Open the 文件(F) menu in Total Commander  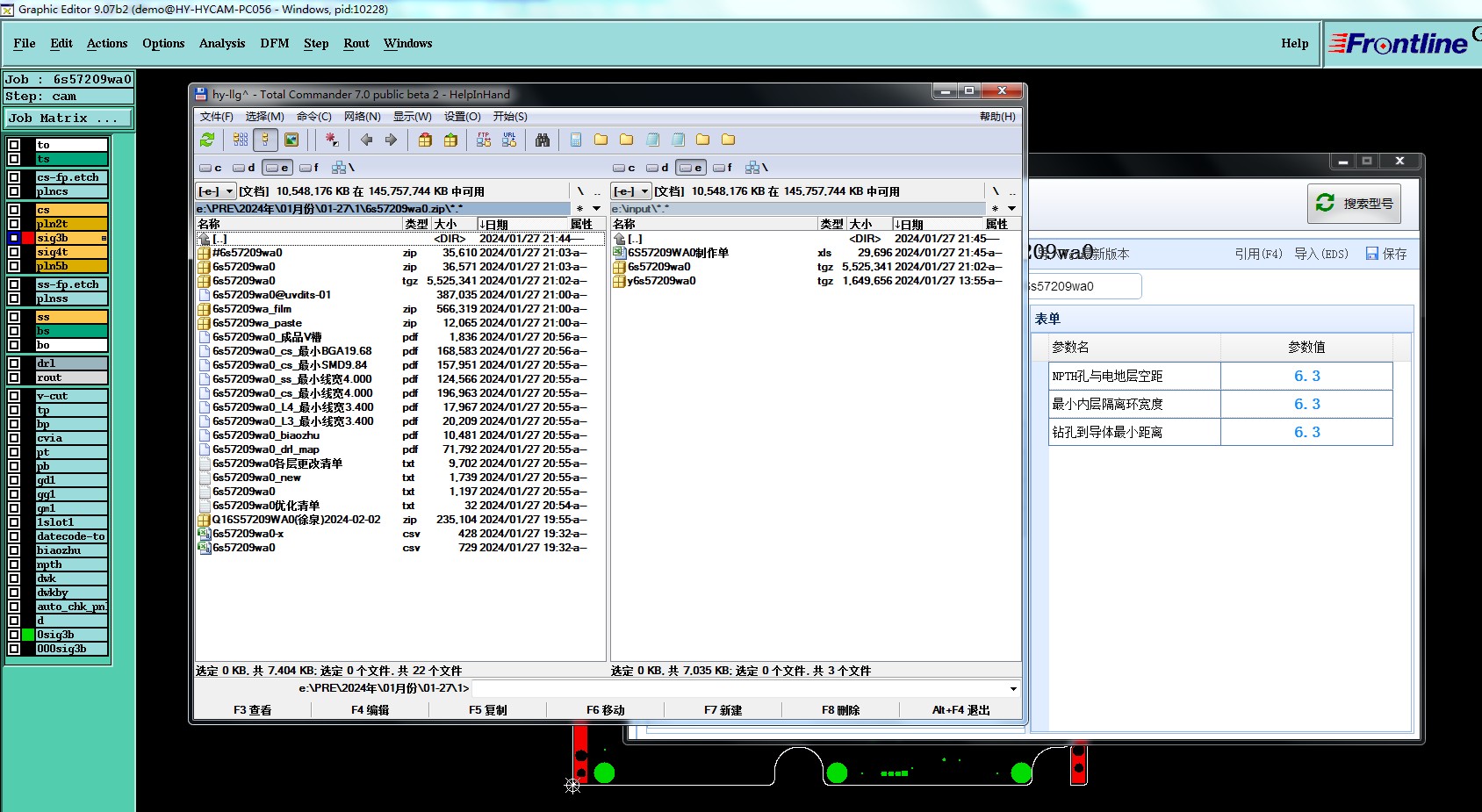[x=217, y=117]
